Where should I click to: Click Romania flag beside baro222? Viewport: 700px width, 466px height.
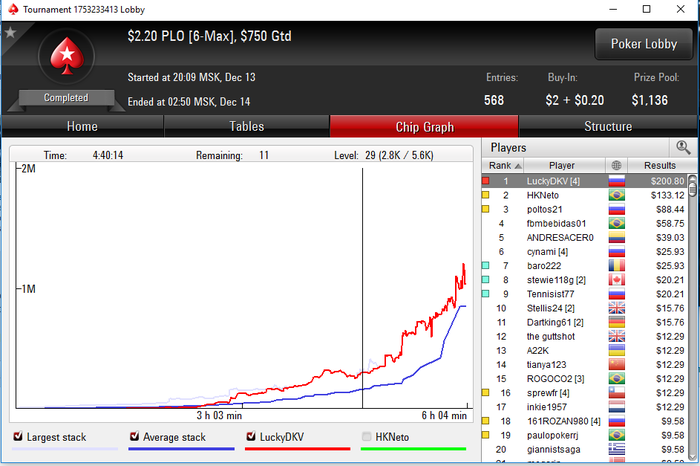point(617,266)
